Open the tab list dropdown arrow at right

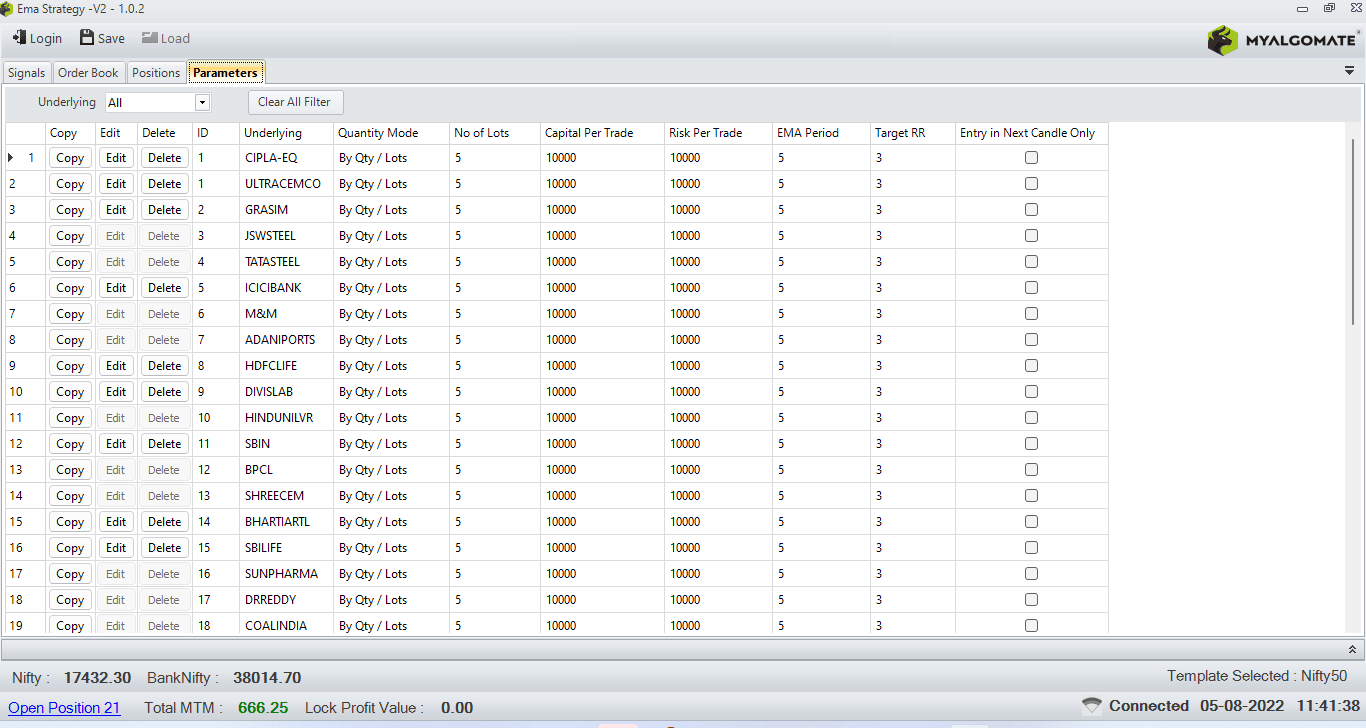(1350, 72)
